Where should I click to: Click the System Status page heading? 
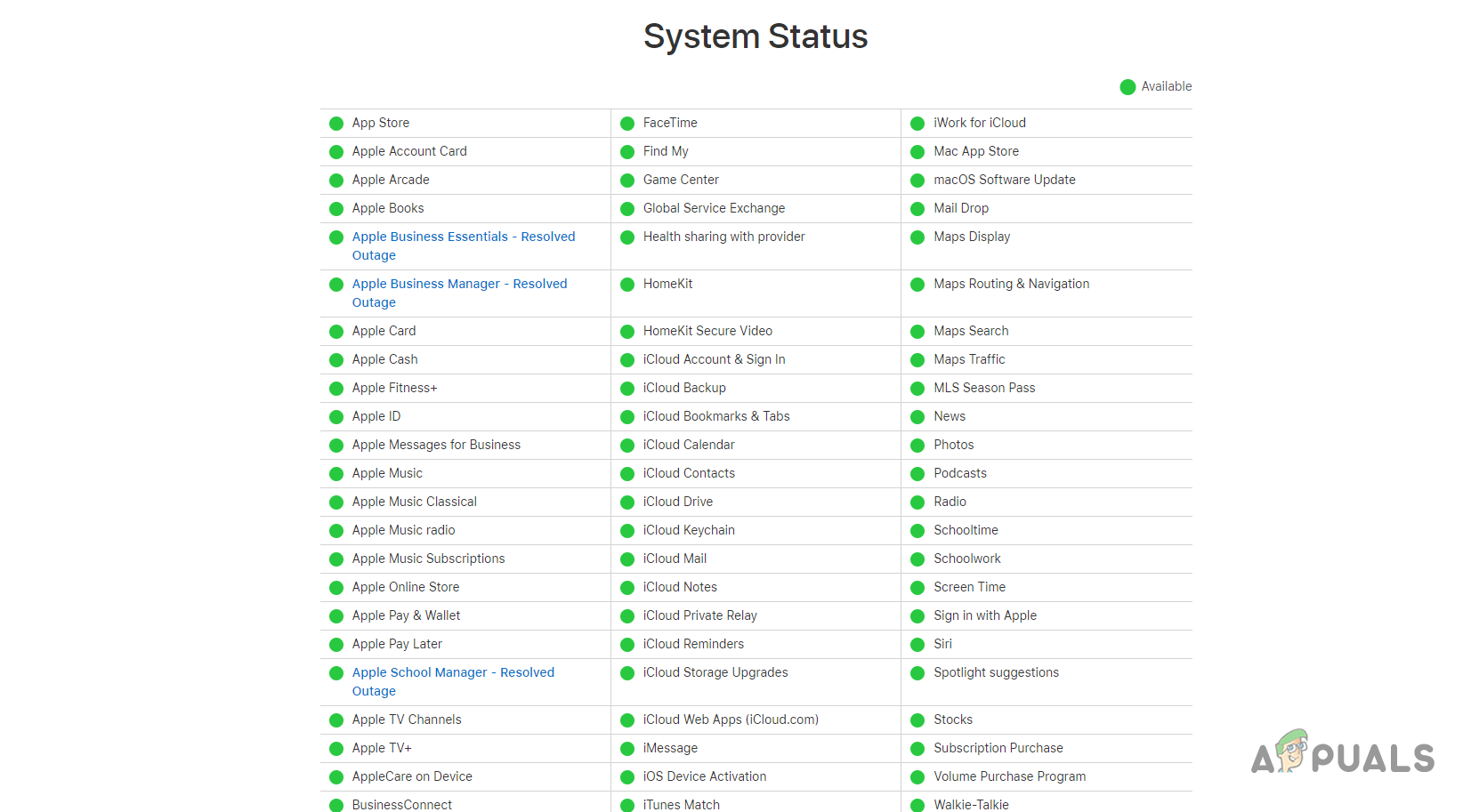click(756, 36)
